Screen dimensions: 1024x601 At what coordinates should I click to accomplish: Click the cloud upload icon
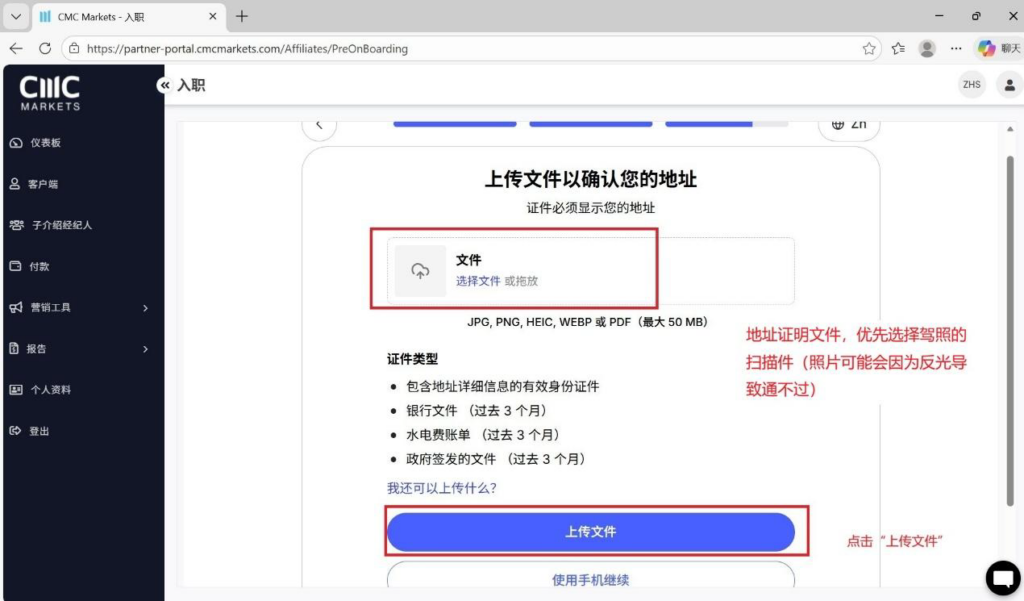(x=420, y=270)
